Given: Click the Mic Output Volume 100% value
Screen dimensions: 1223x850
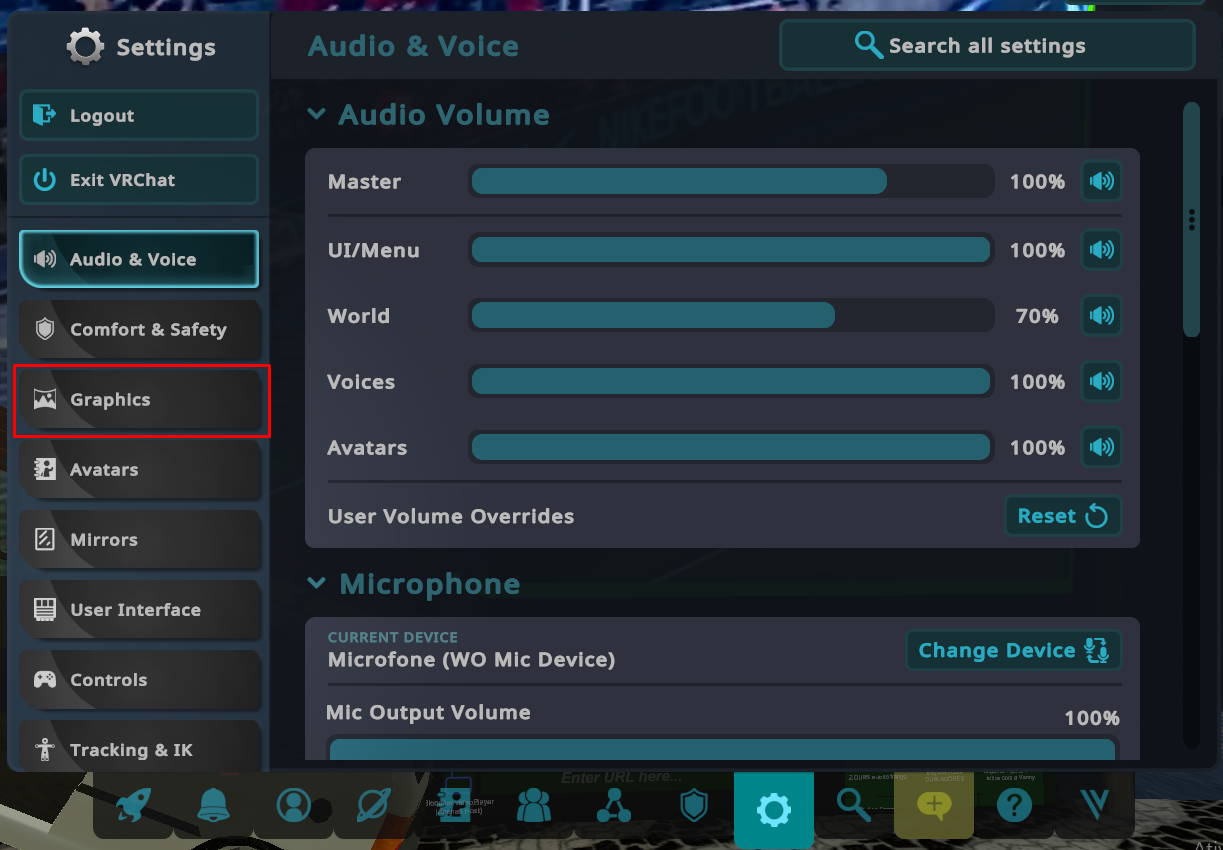Looking at the screenshot, I should [x=1091, y=718].
